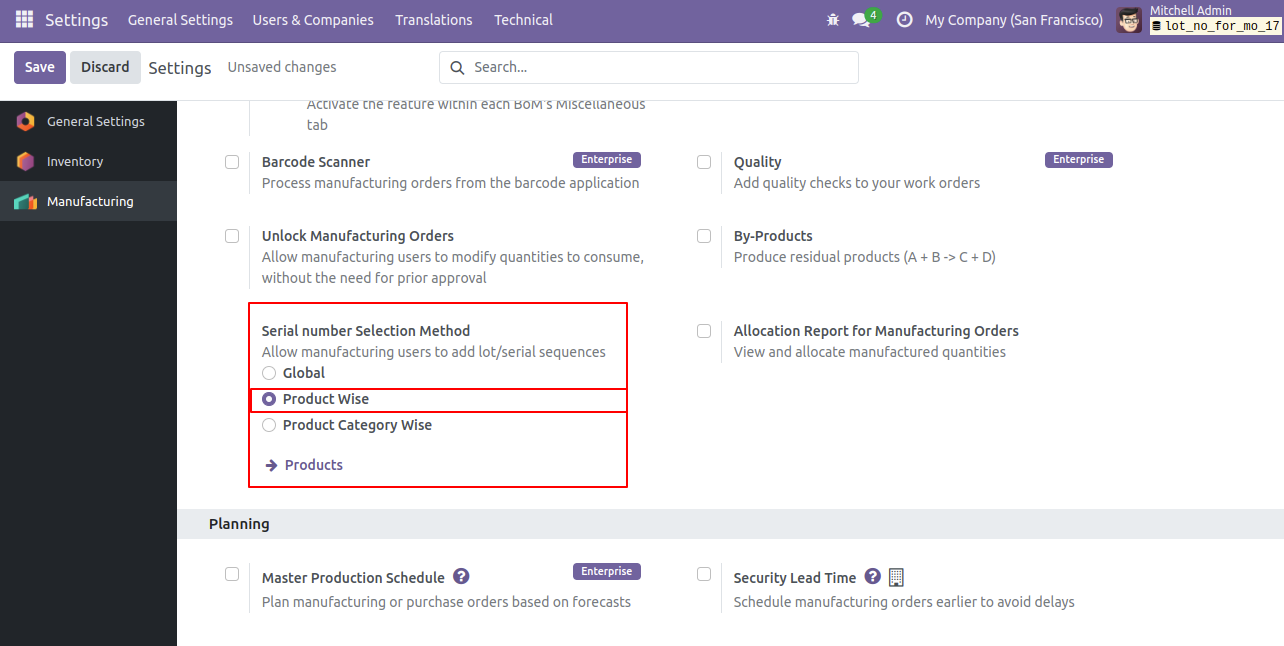This screenshot has width=1284, height=646.
Task: Click the General Settings hexagon icon
Action: click(26, 121)
